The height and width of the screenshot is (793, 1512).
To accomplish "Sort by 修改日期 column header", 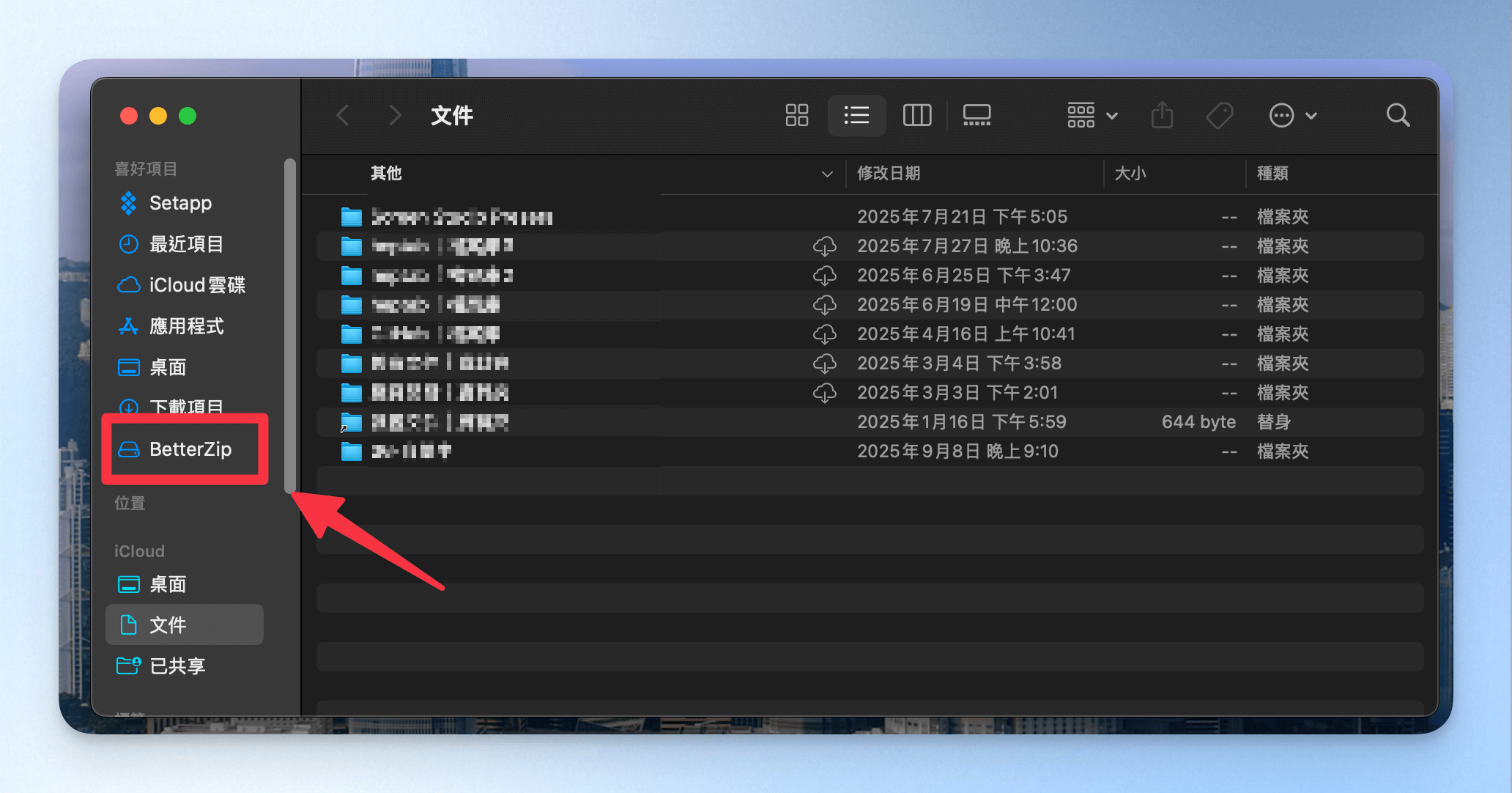I will click(x=889, y=174).
